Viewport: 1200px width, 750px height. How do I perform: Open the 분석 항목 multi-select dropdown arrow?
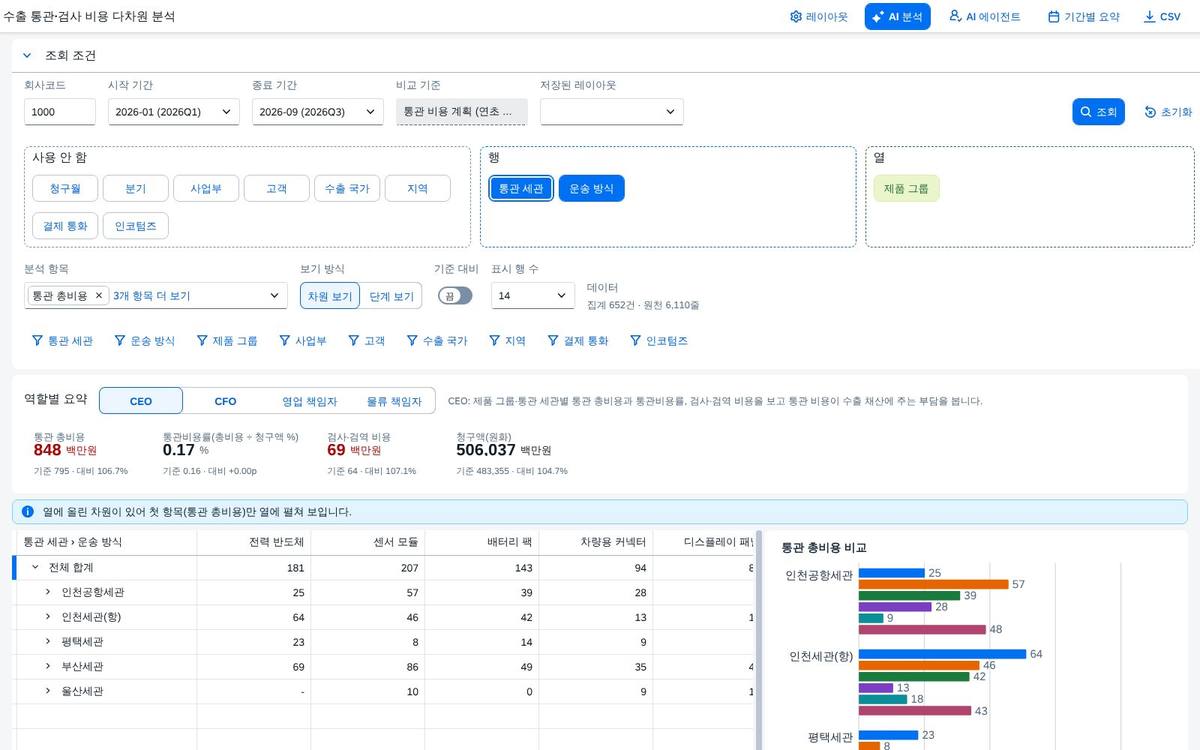[275, 296]
